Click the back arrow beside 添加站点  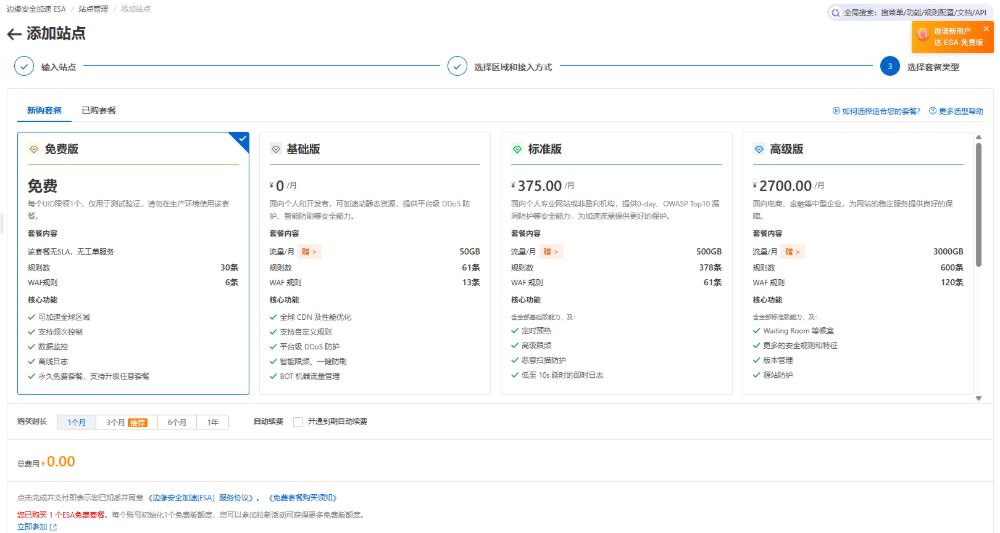14,34
